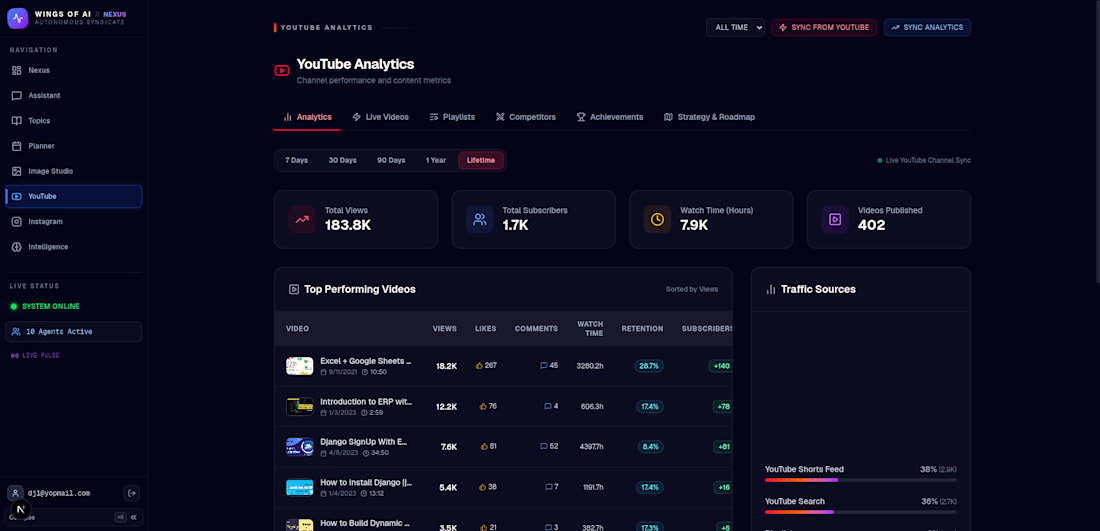Click the red YouTube logo beside page title

tap(282, 70)
